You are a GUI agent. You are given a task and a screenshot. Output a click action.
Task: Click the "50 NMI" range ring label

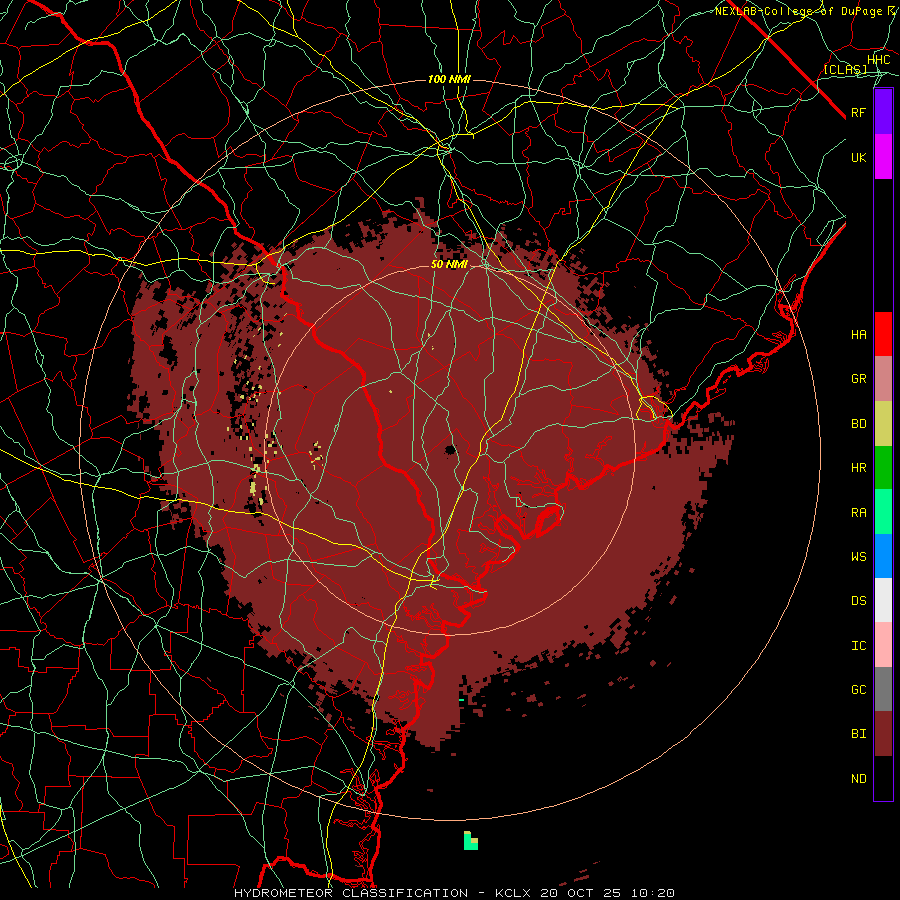click(x=449, y=264)
